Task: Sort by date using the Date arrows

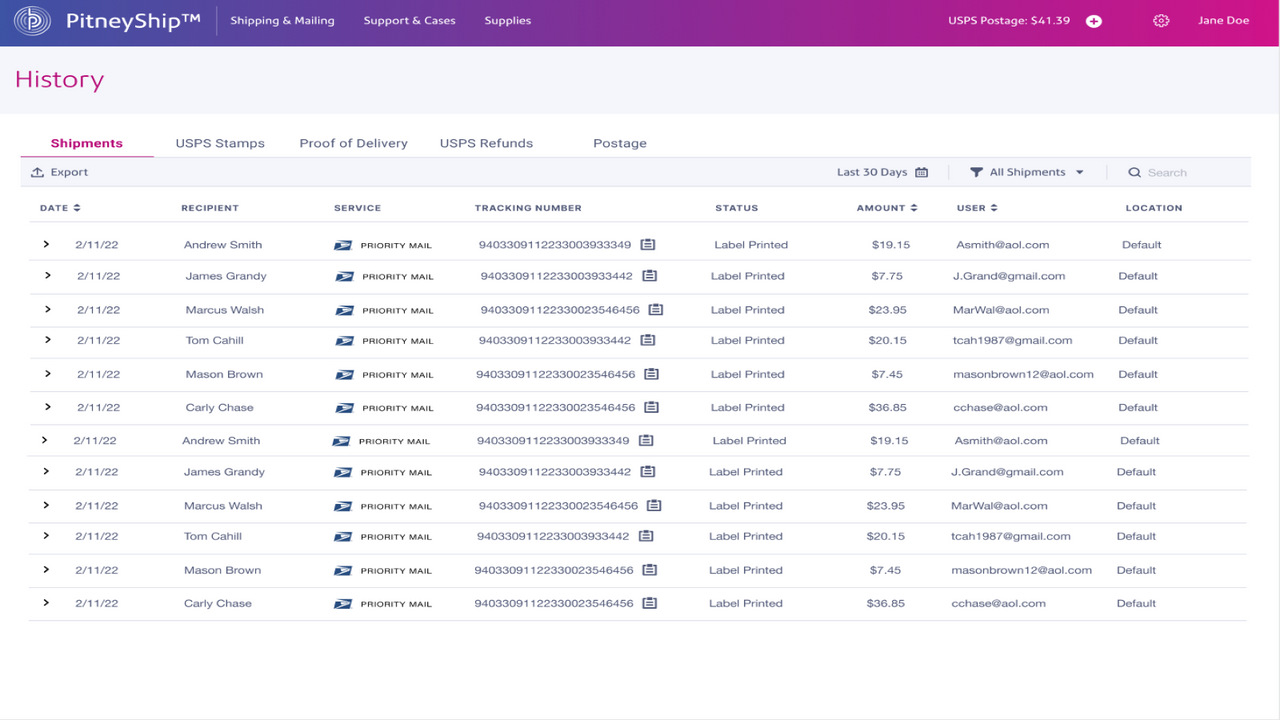Action: (x=77, y=208)
